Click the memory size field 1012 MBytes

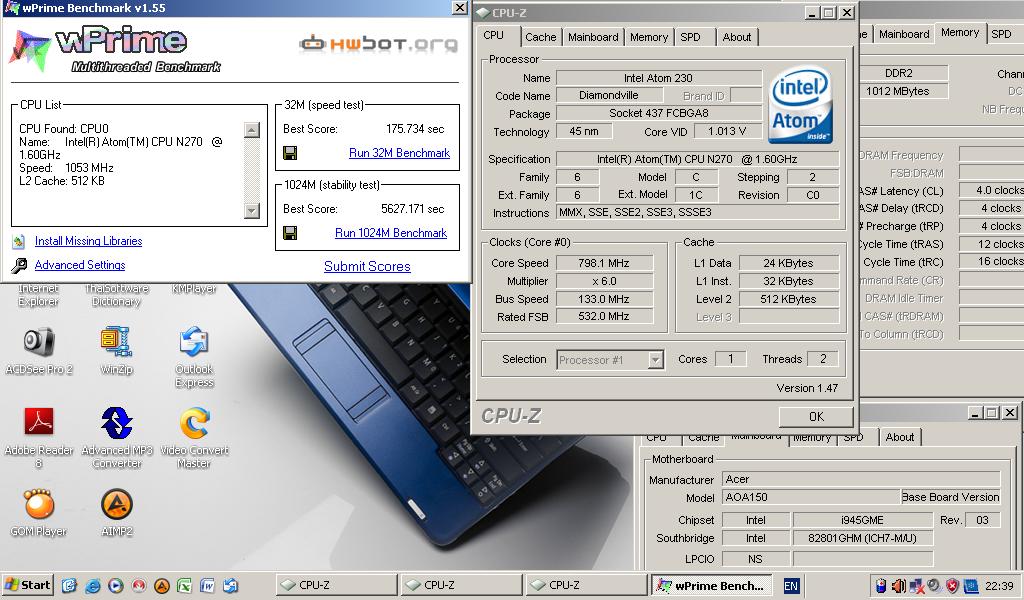pyautogui.click(x=903, y=91)
